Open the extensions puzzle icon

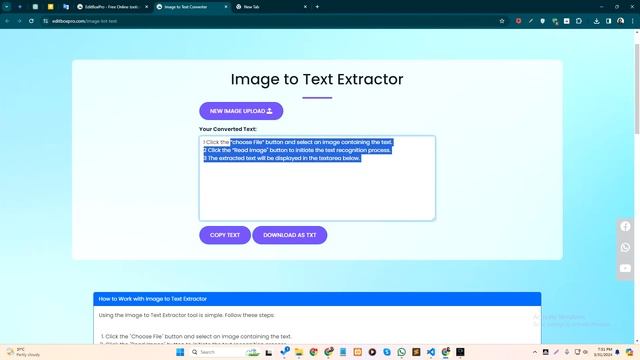point(579,21)
